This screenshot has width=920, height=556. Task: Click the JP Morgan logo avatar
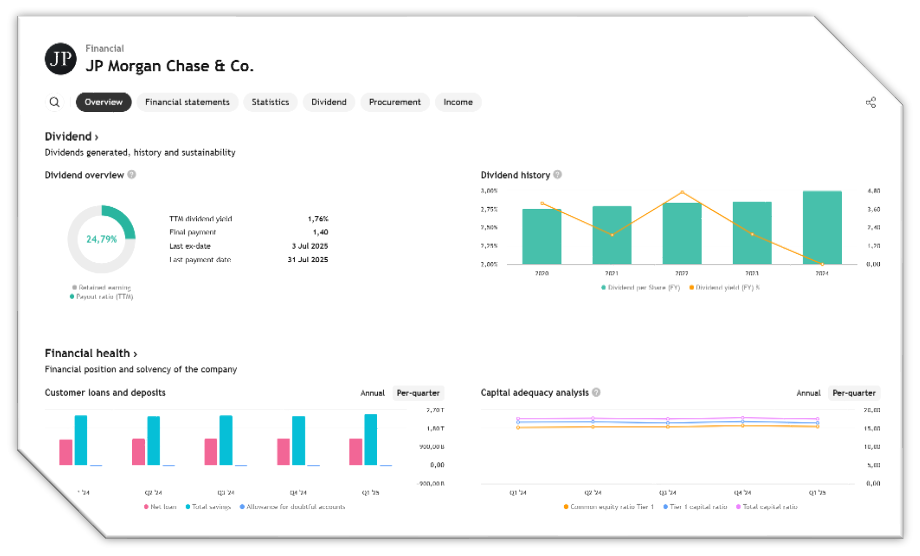point(60,59)
